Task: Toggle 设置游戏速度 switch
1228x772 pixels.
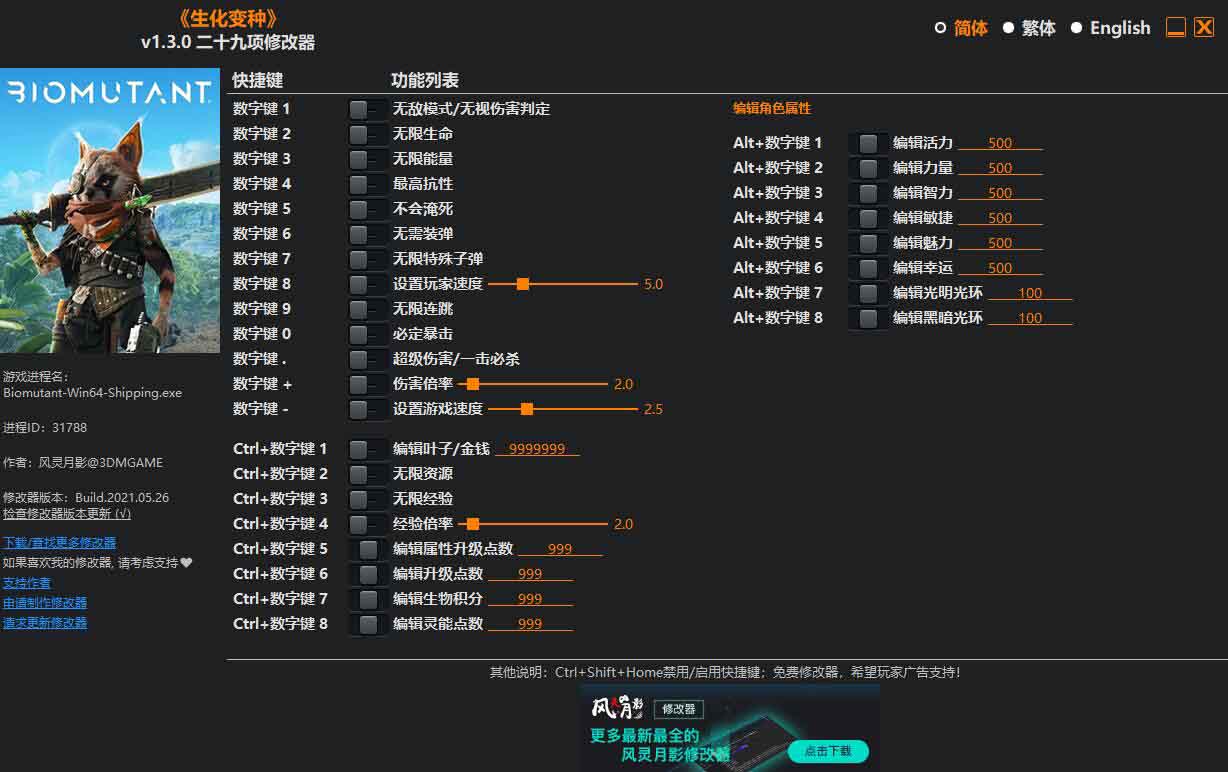Action: (x=368, y=409)
